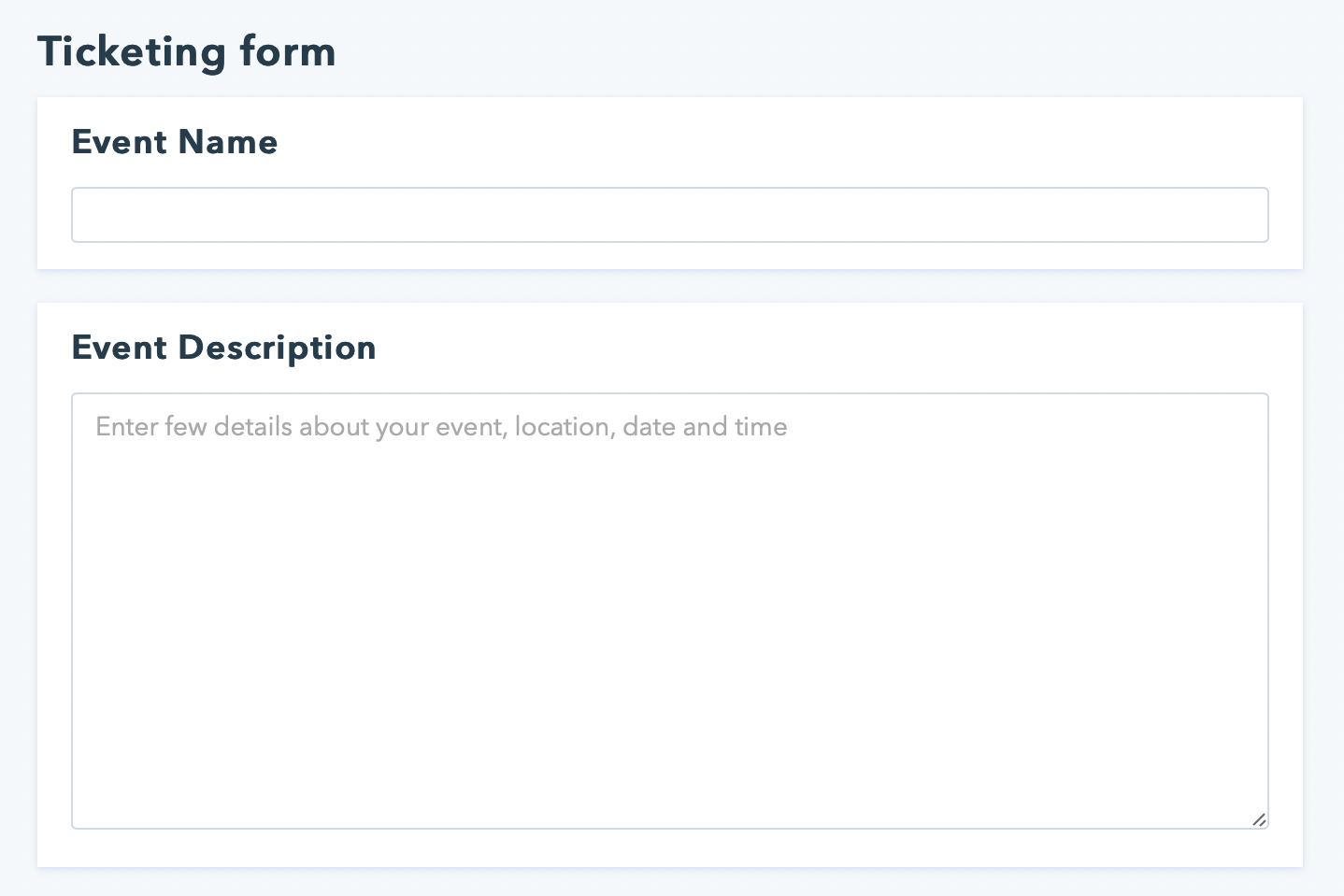Click "Event" in the Event Description label
This screenshot has width=1344, height=896.
[x=119, y=348]
